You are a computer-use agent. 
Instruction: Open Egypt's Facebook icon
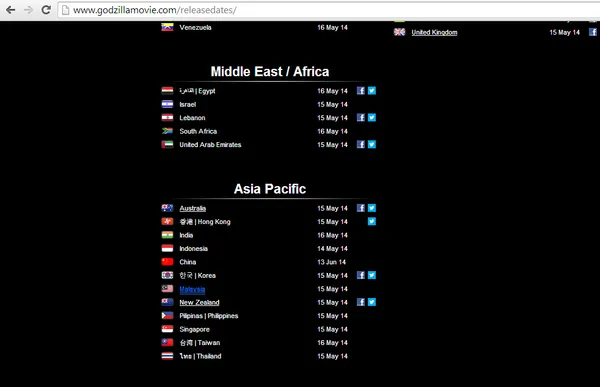[x=360, y=91]
